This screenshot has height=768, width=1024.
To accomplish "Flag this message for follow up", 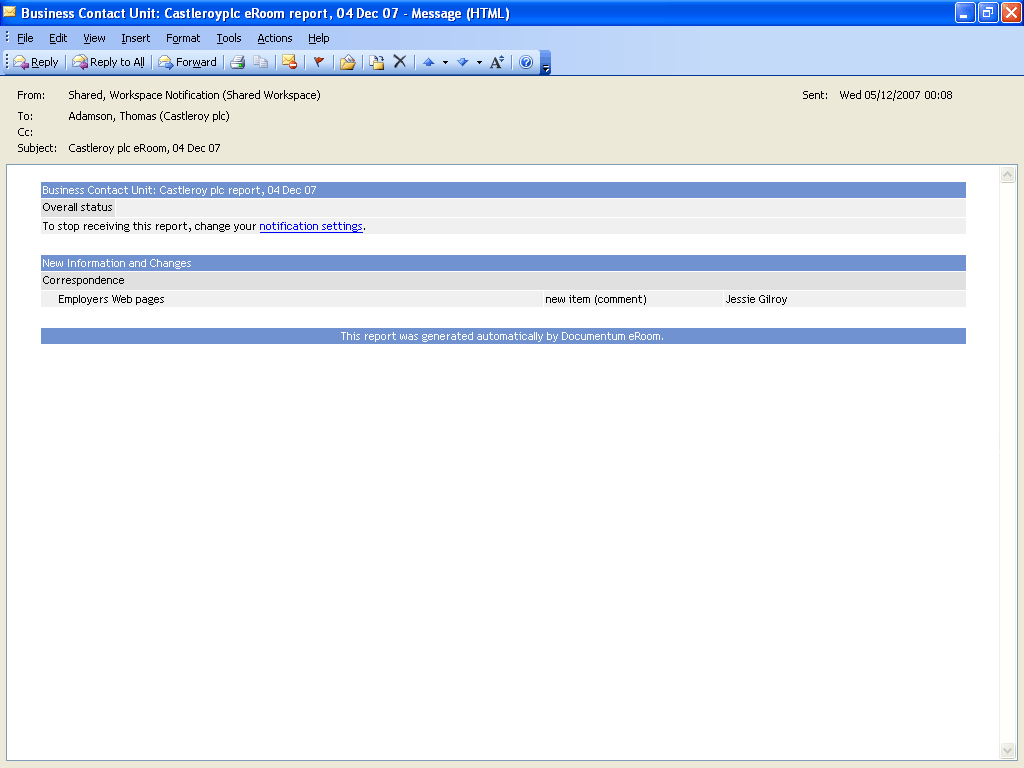I will point(320,62).
